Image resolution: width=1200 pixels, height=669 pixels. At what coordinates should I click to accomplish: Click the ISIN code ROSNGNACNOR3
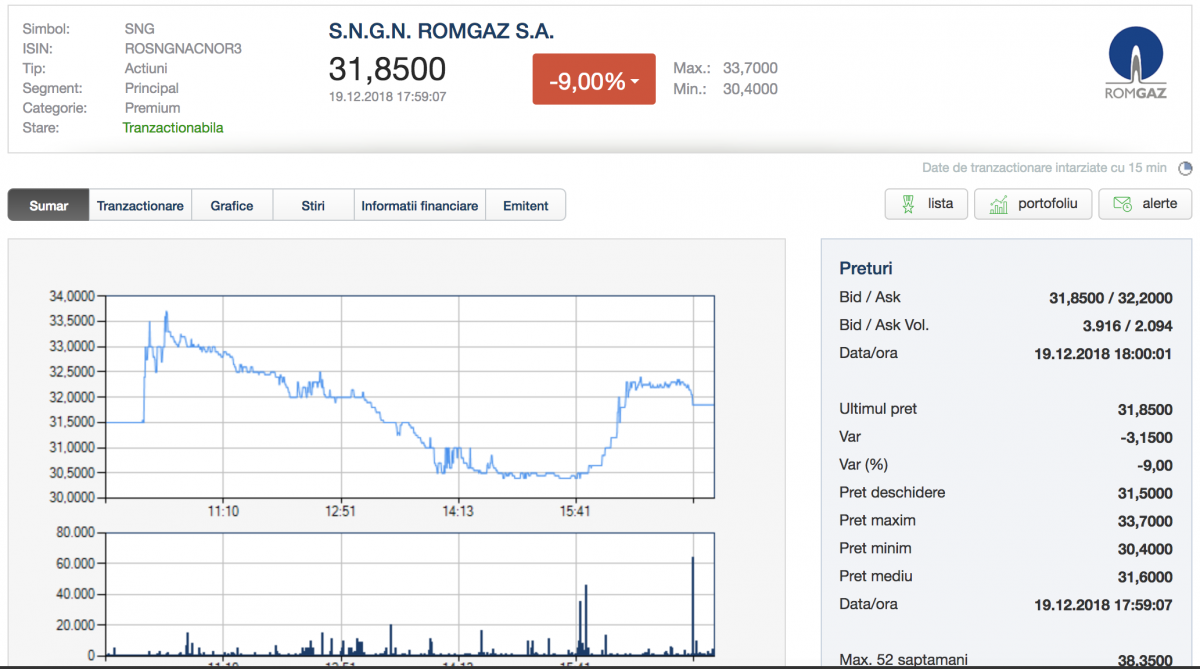pos(184,48)
